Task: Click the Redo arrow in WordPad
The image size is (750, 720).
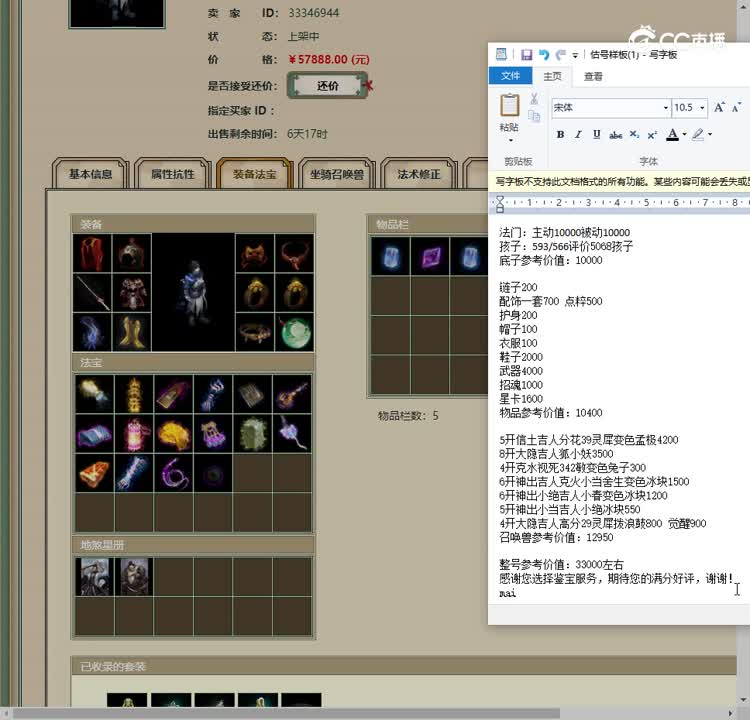Action: (561, 55)
